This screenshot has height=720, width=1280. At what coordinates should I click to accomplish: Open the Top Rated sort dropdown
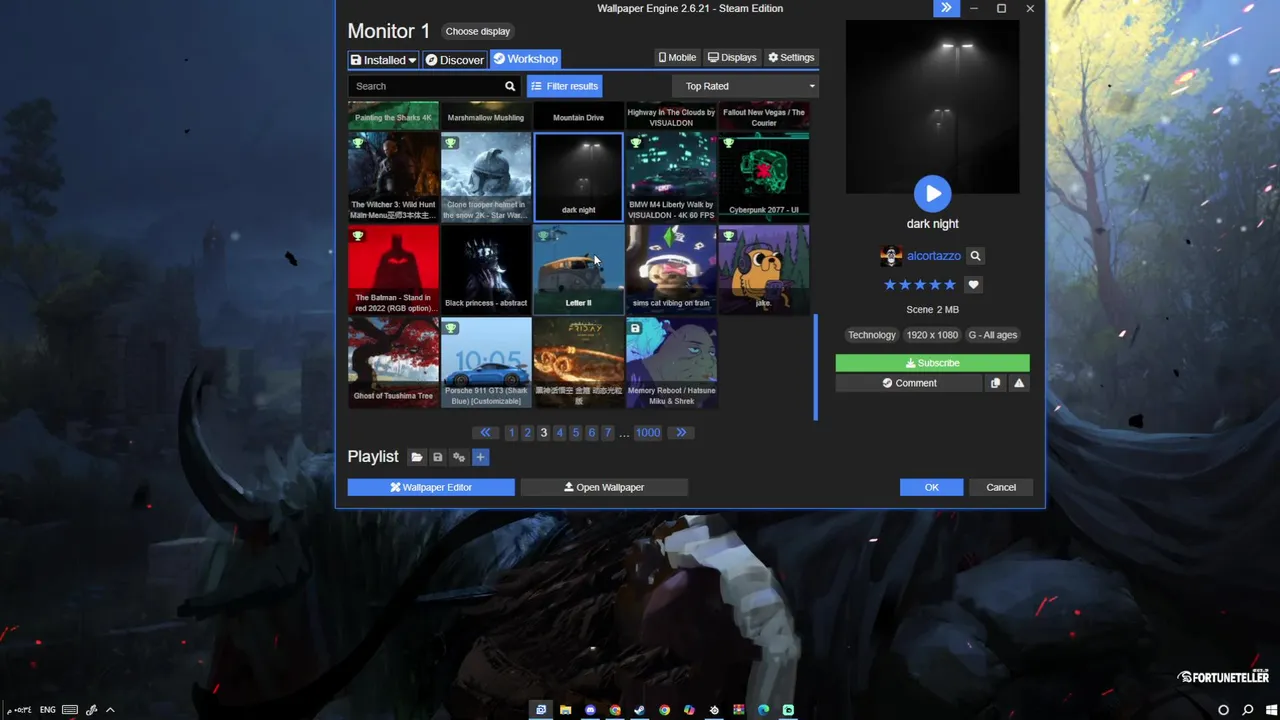coord(744,86)
